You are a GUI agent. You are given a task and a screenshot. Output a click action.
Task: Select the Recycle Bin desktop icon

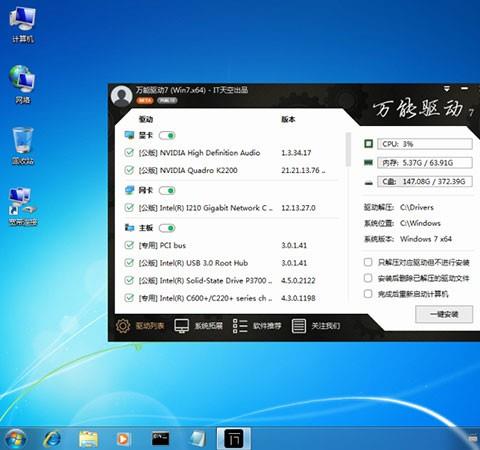tap(23, 146)
